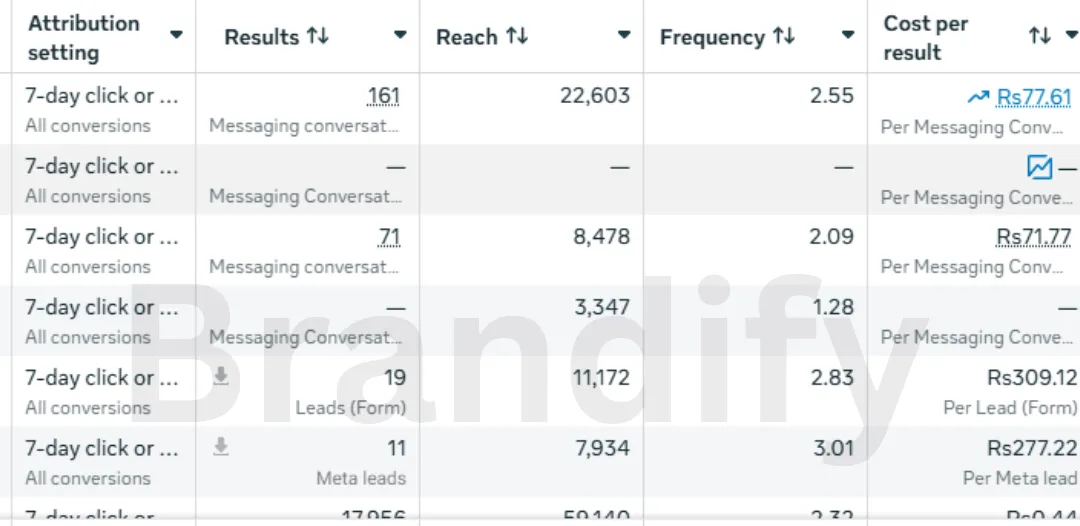
Task: Click the 161 results link
Action: click(384, 96)
